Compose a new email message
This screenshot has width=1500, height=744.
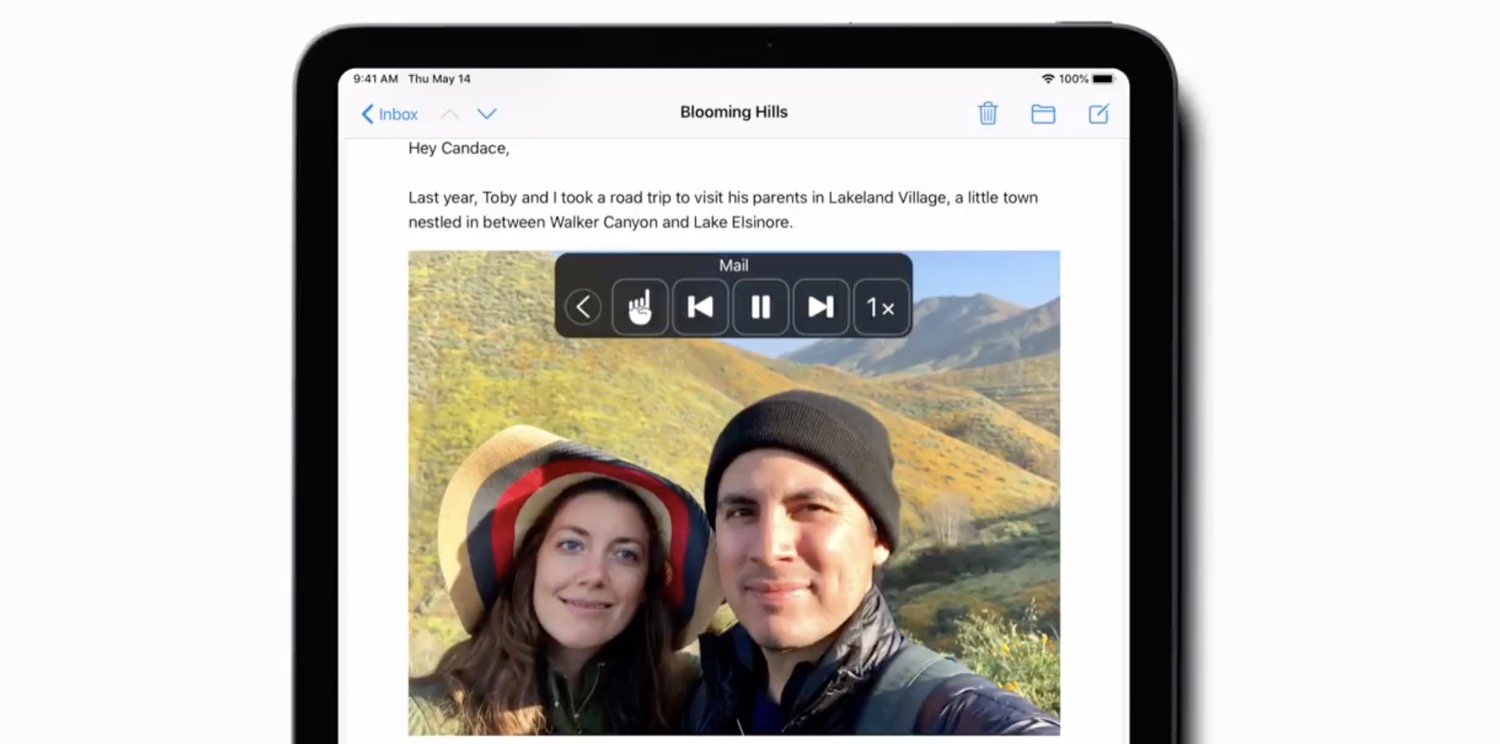point(1098,114)
